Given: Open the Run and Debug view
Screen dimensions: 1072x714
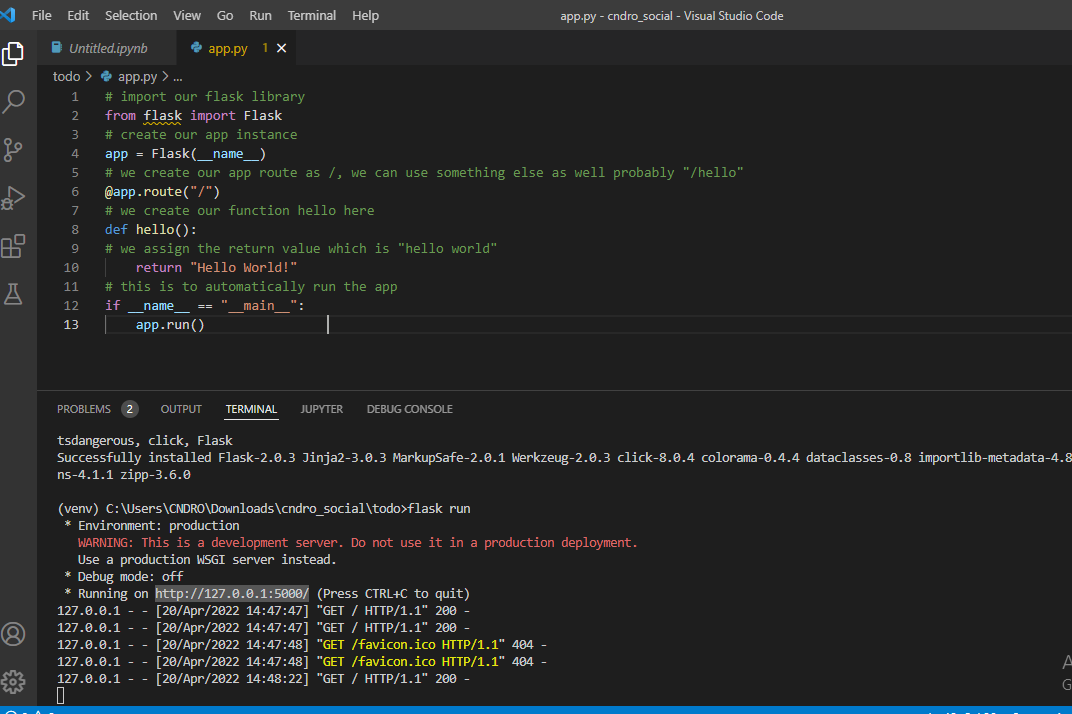Looking at the screenshot, I should [x=13, y=197].
